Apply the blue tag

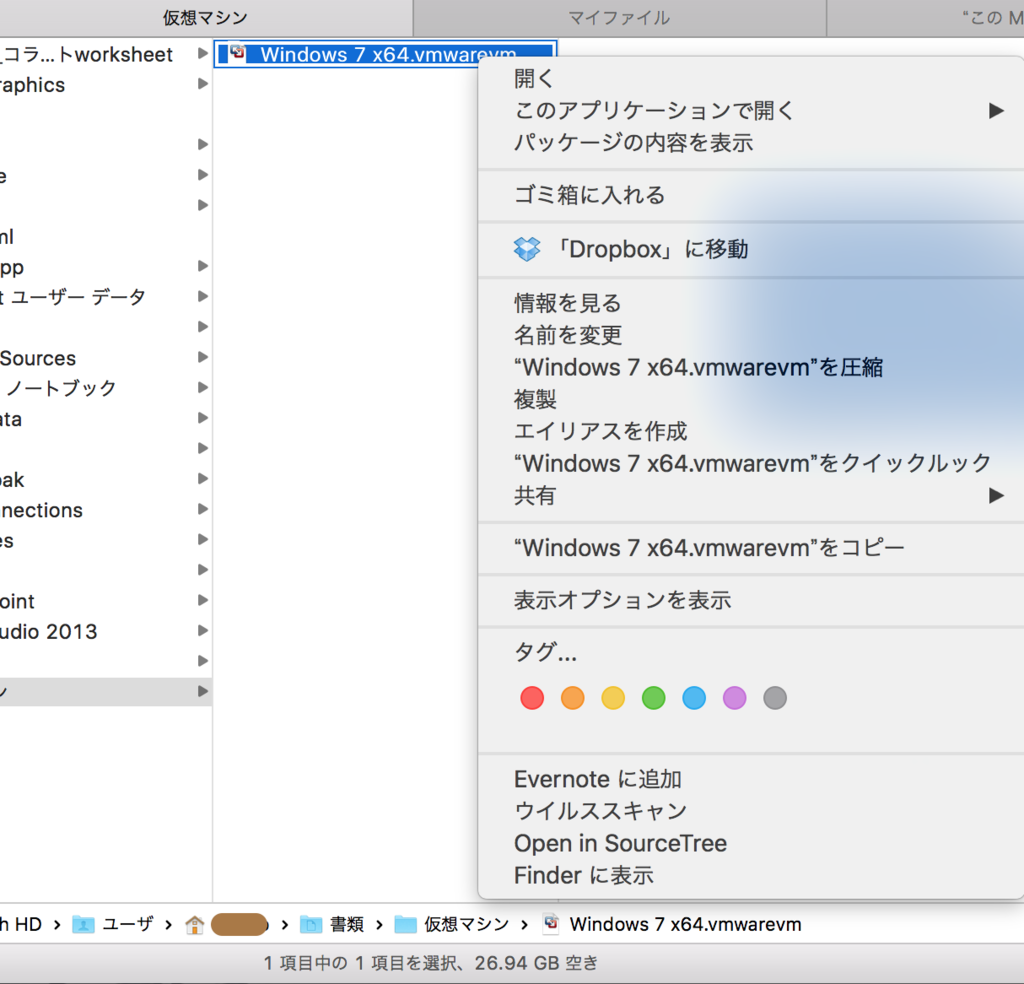(x=694, y=698)
